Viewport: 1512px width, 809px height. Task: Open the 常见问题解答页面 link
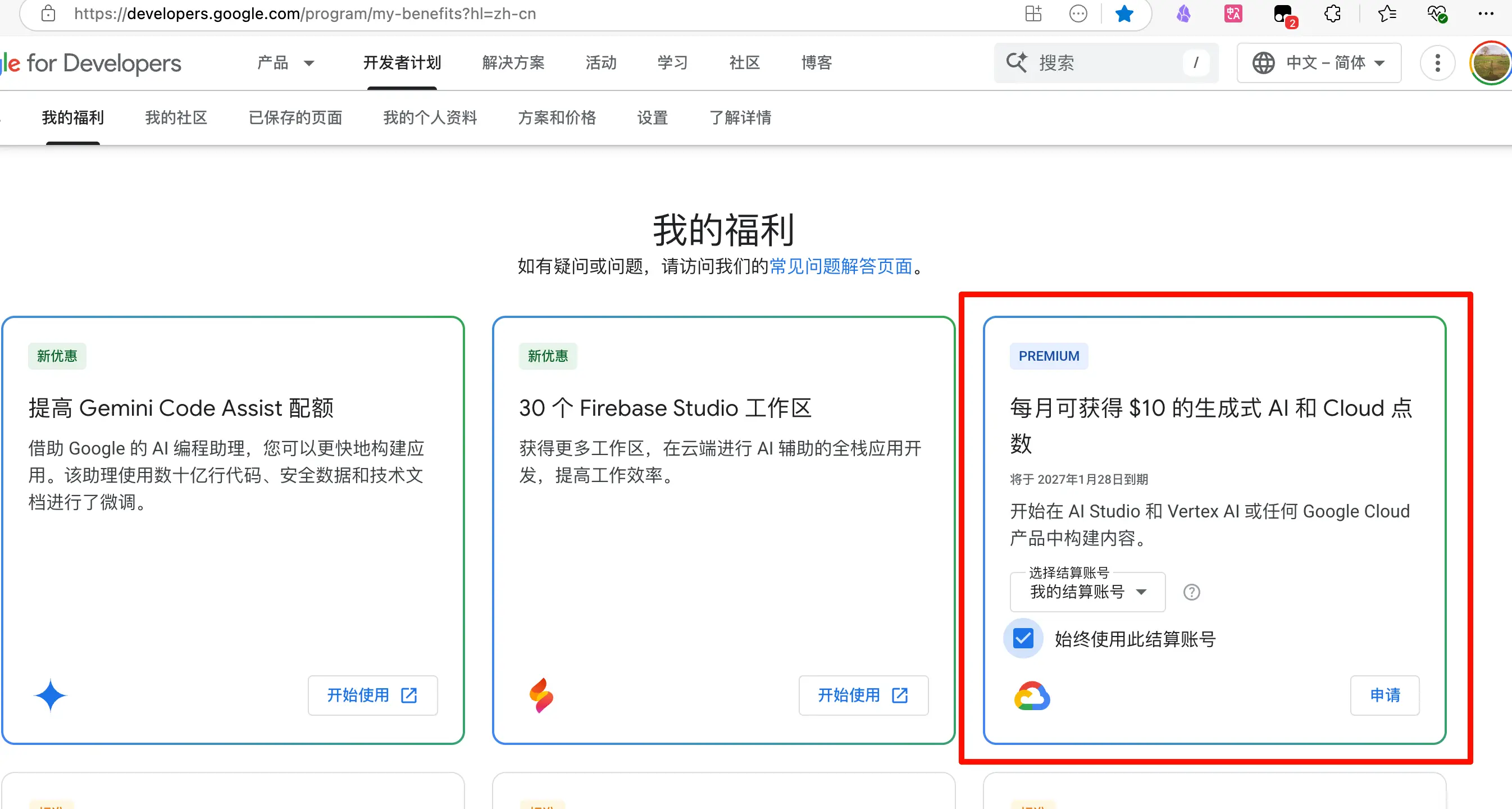click(840, 266)
